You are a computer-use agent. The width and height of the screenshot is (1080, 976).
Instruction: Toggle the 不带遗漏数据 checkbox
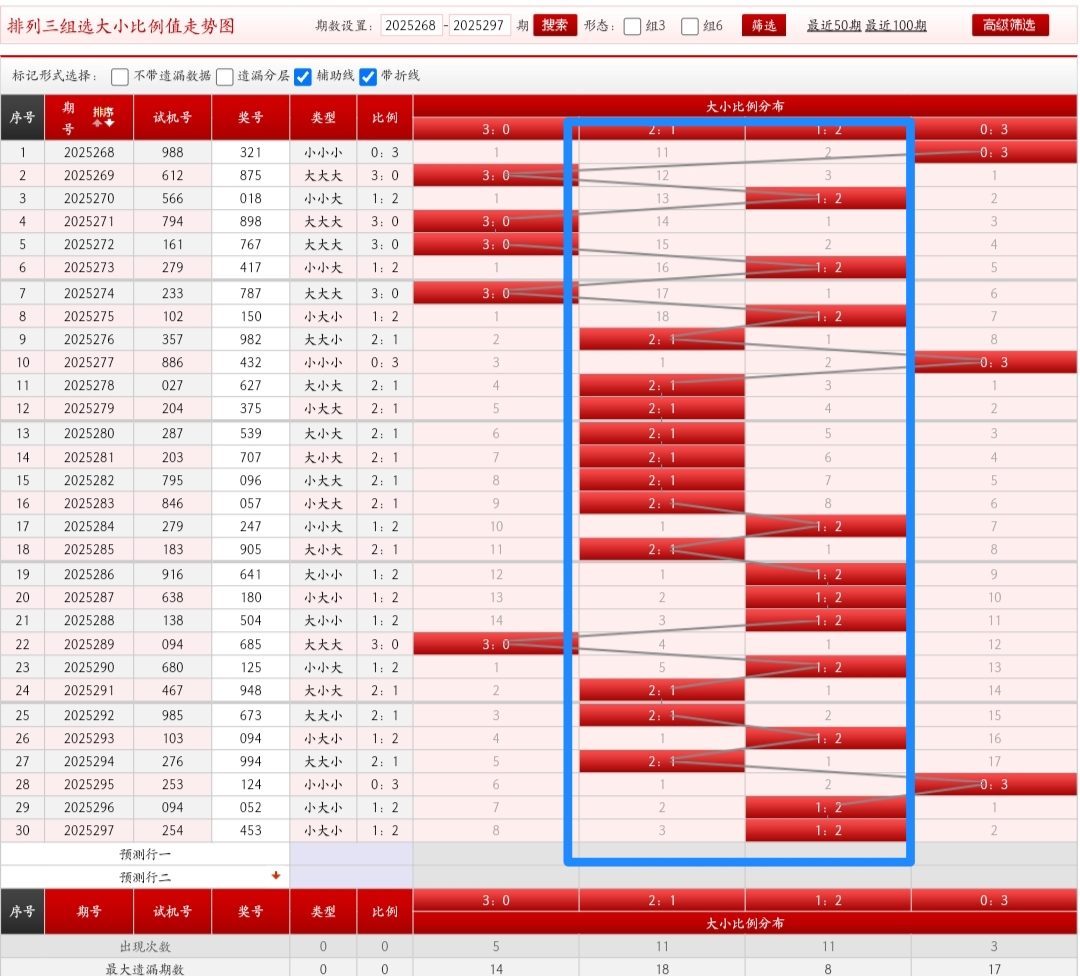click(120, 77)
